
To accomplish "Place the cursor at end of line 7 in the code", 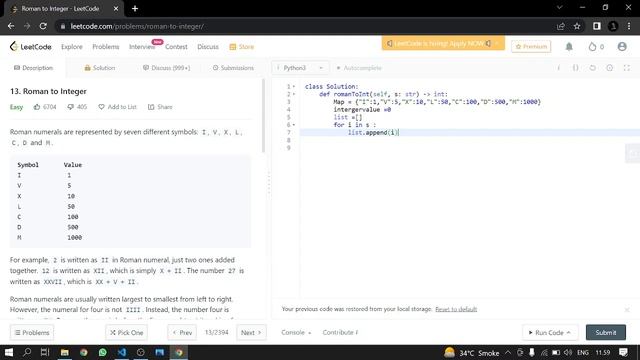I will pos(399,133).
